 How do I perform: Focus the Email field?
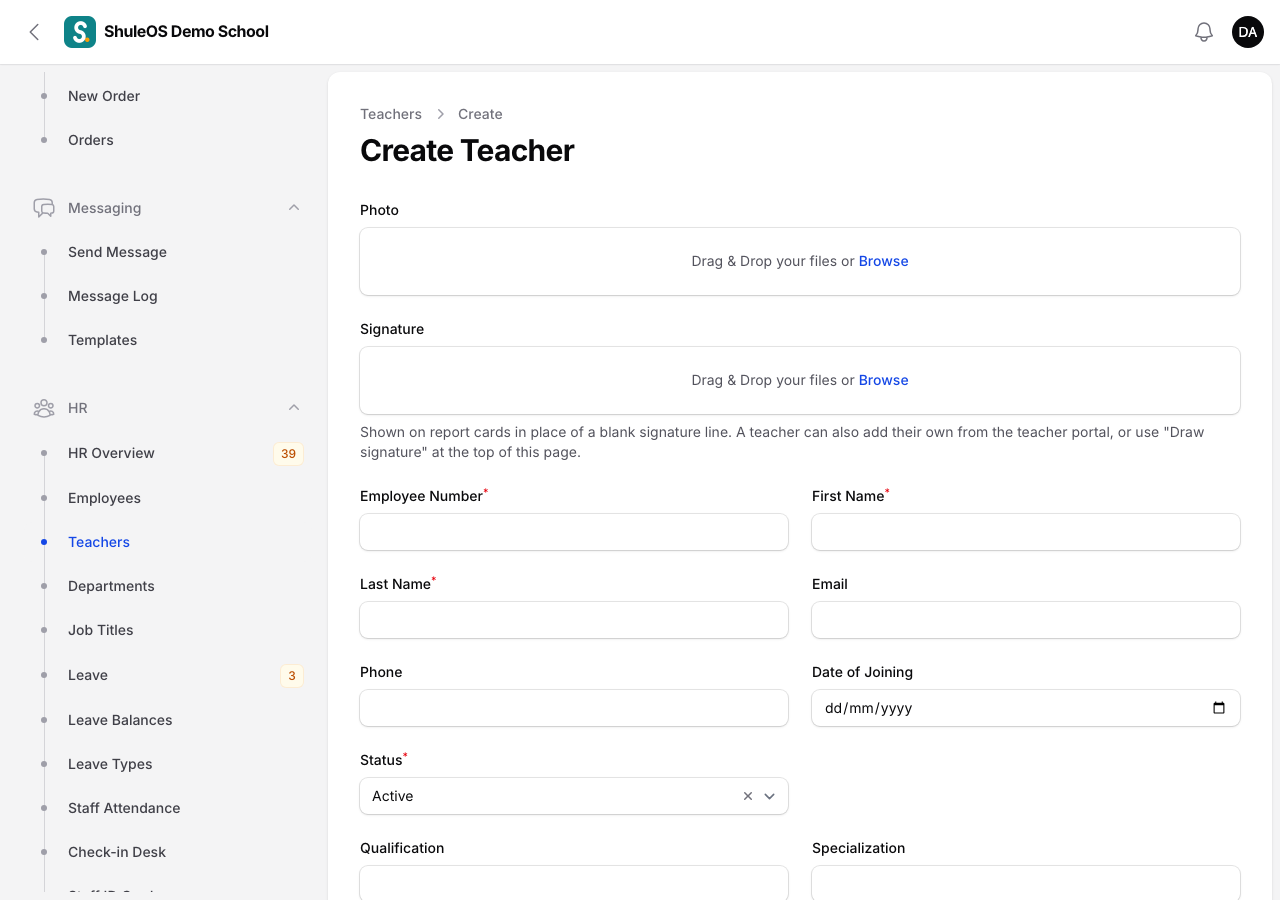tap(1026, 620)
